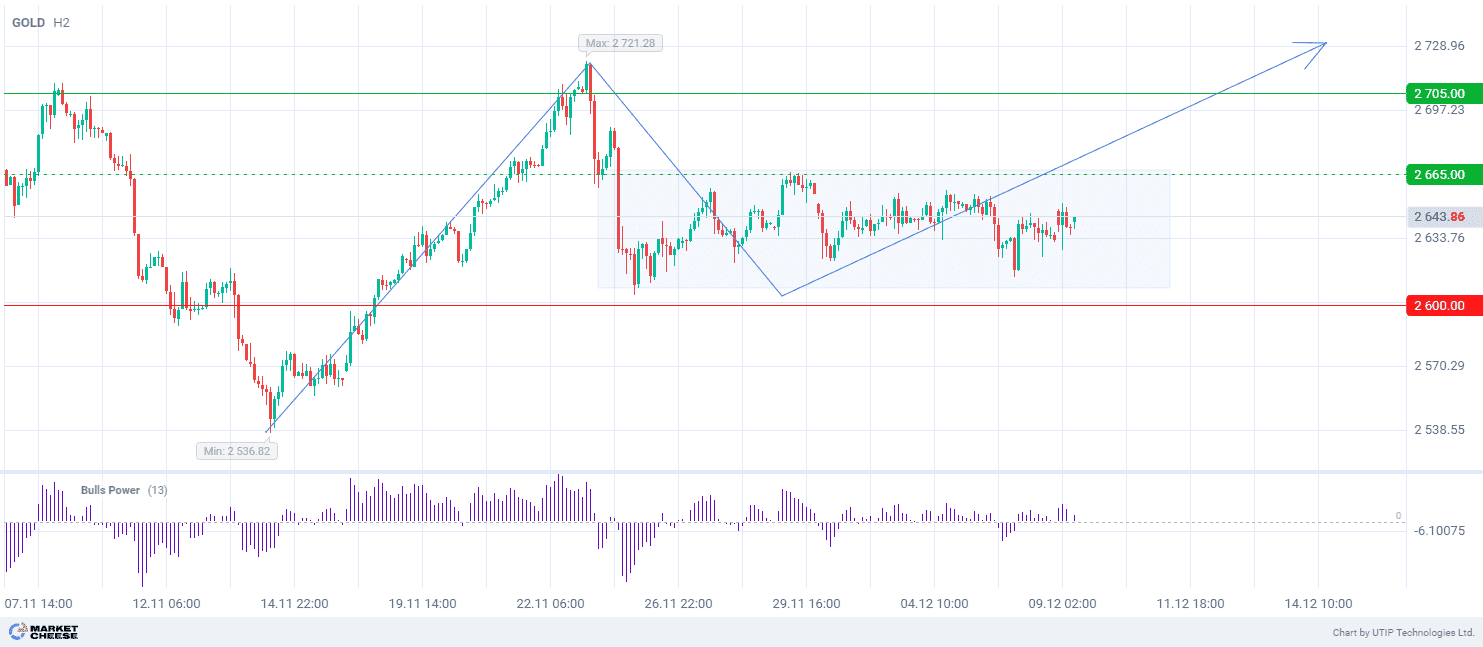The width and height of the screenshot is (1483, 647).
Task: Select the red 2 600.00 level tag
Action: [x=1441, y=305]
